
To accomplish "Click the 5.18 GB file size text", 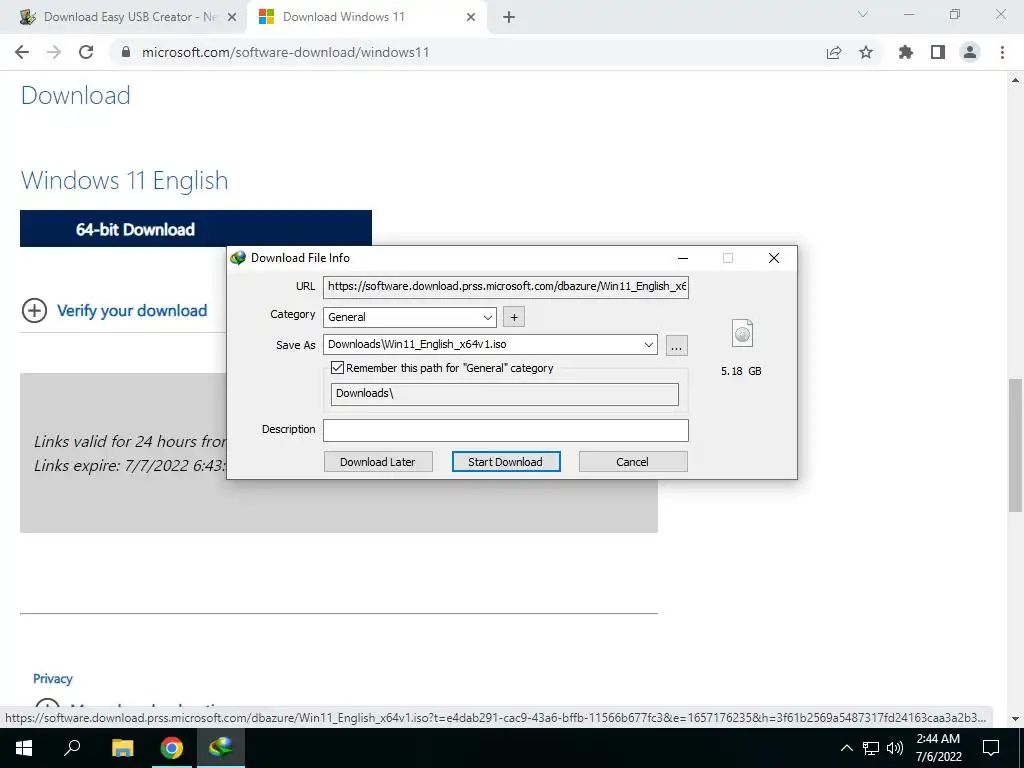I will click(x=741, y=371).
